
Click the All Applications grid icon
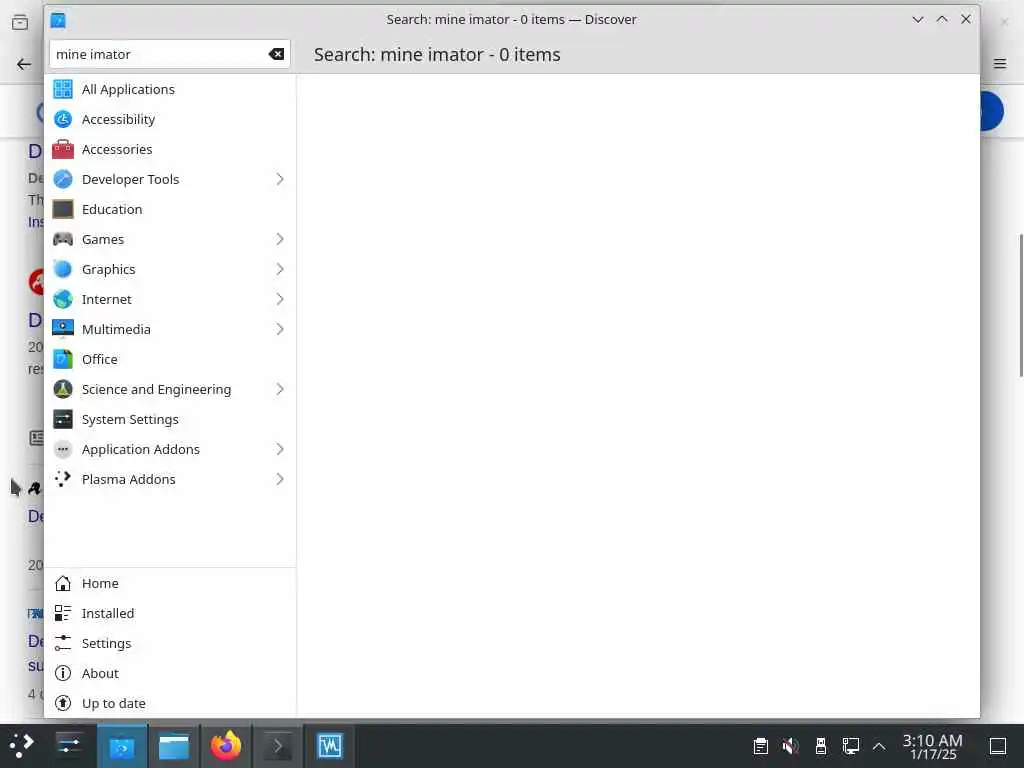tap(63, 89)
